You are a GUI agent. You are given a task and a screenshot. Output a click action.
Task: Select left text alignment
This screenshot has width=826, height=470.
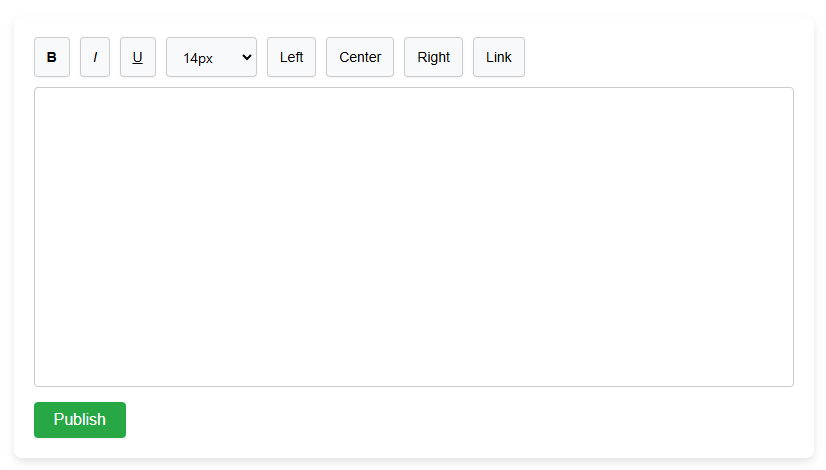pos(291,57)
